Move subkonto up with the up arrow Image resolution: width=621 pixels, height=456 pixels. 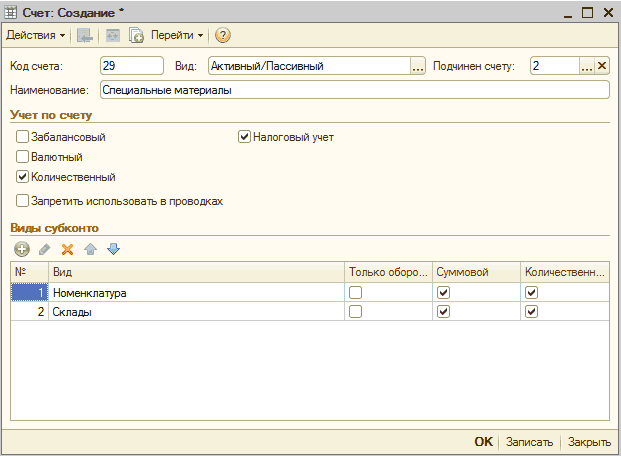(91, 249)
